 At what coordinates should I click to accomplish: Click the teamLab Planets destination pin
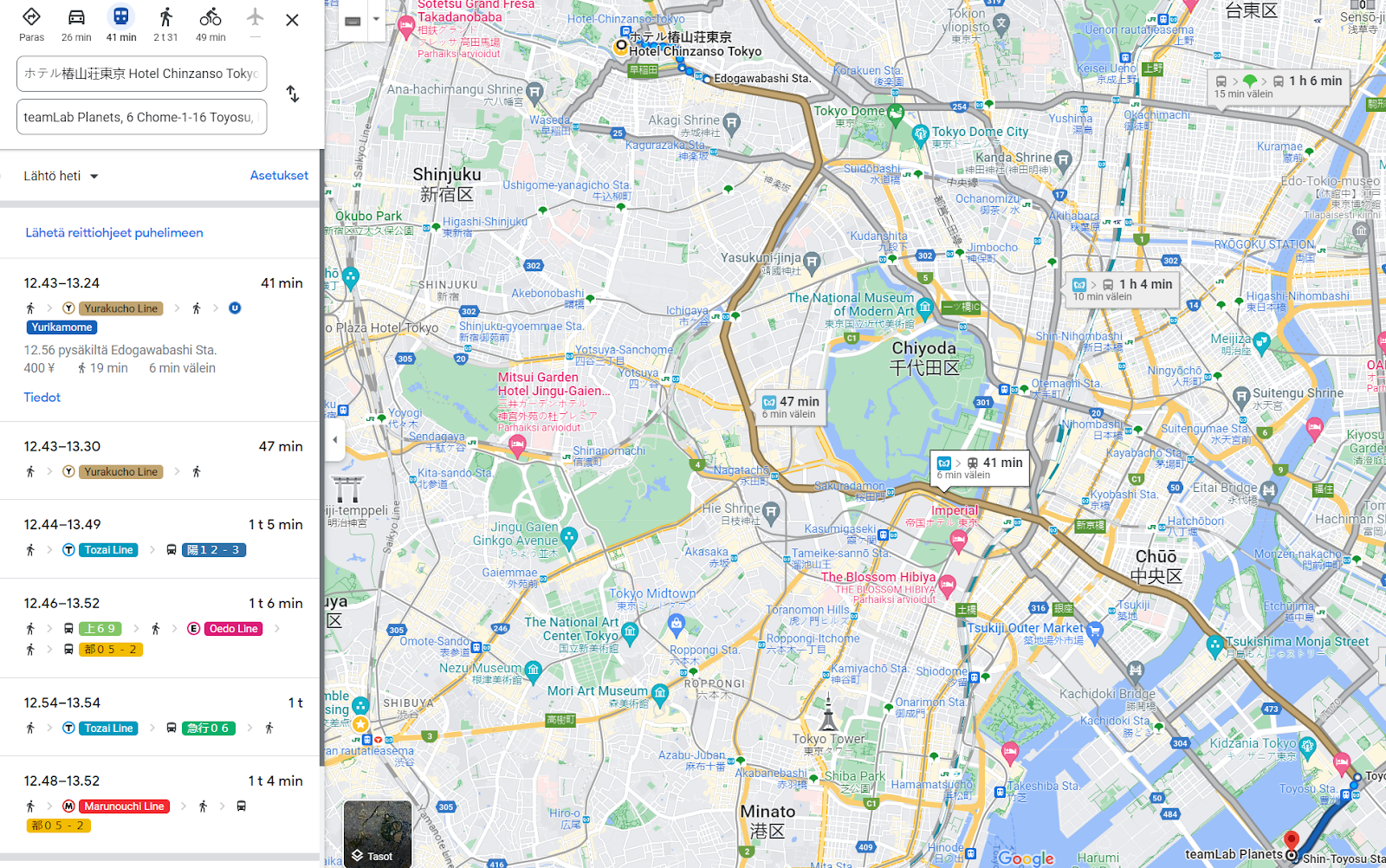[x=1291, y=841]
